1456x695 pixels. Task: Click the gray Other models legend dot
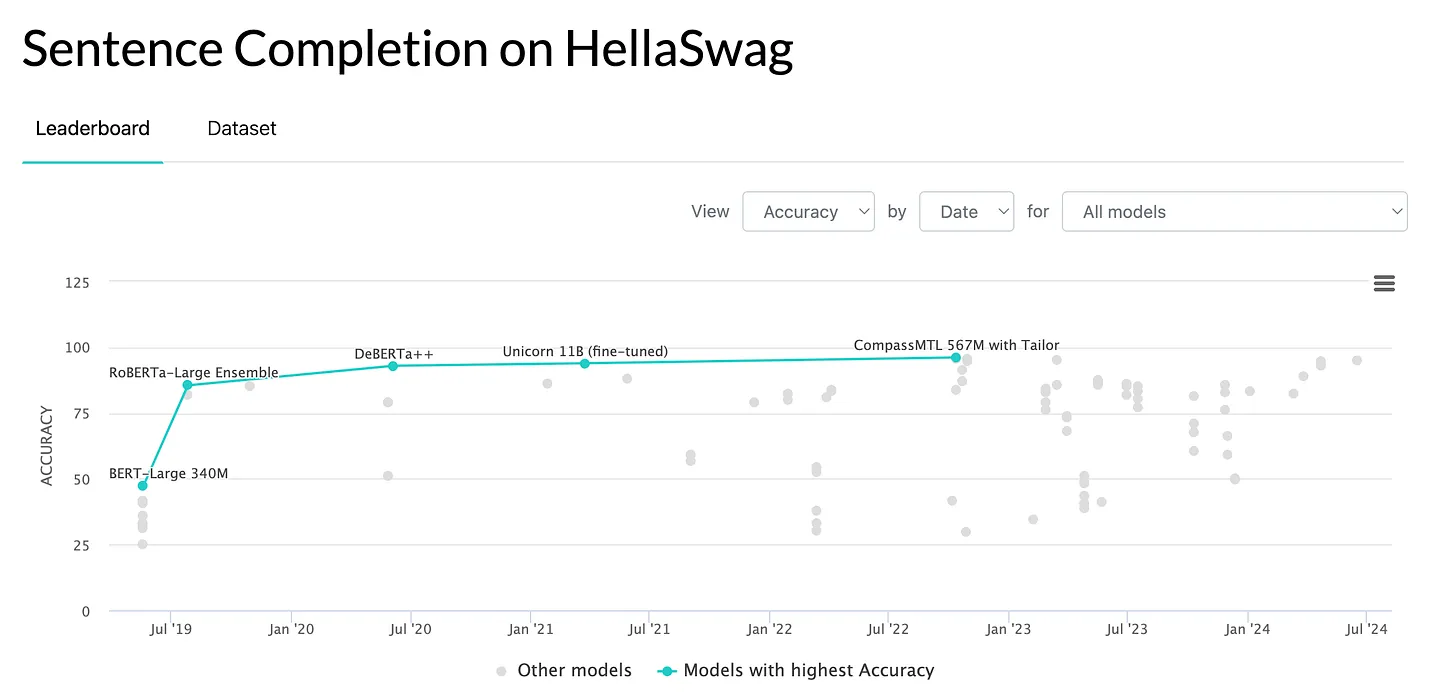click(500, 671)
